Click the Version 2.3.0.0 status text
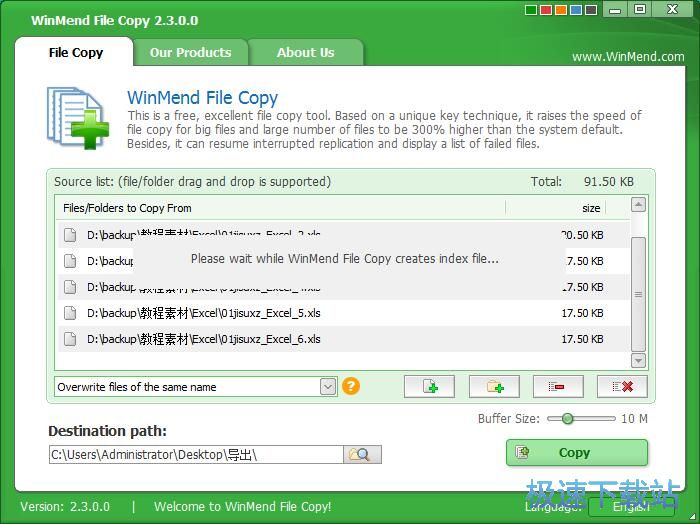This screenshot has width=700, height=524. tap(65, 507)
